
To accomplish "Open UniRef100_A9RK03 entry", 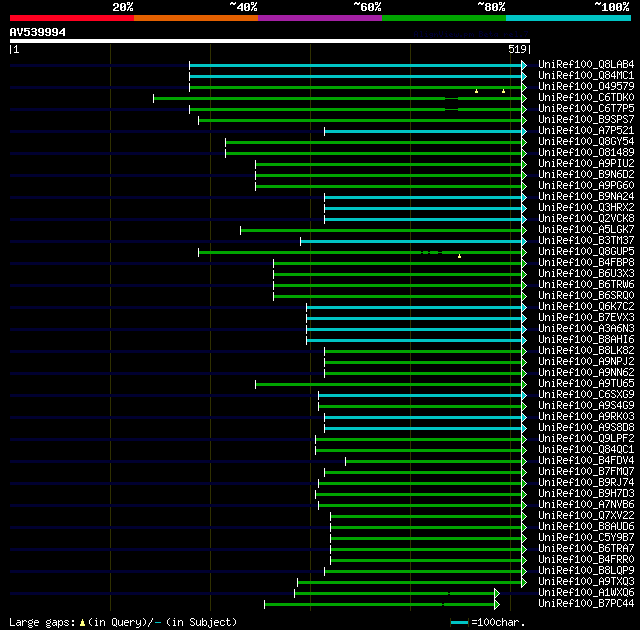I will pyautogui.click(x=586, y=417).
